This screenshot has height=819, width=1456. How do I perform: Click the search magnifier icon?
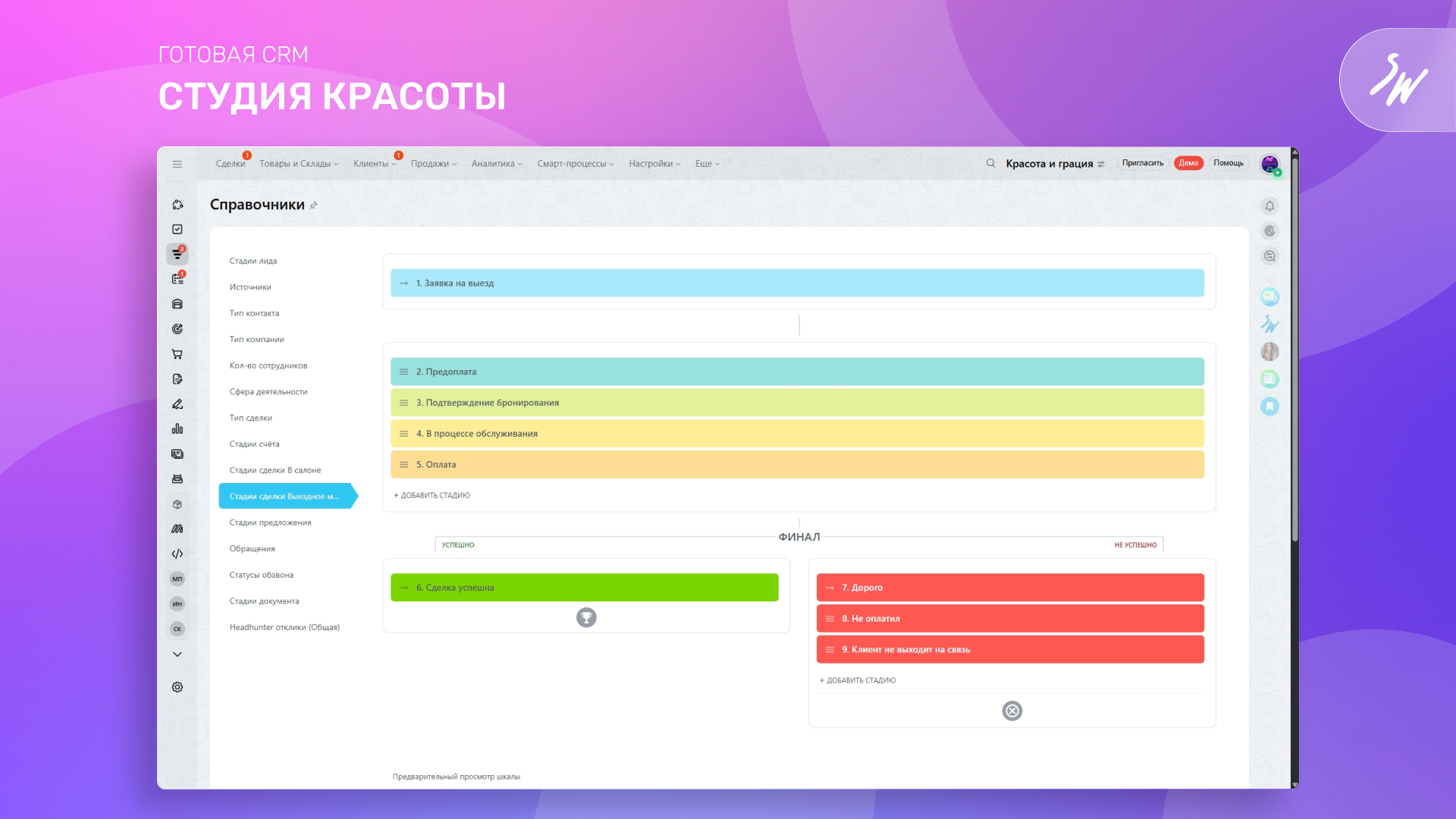(990, 163)
